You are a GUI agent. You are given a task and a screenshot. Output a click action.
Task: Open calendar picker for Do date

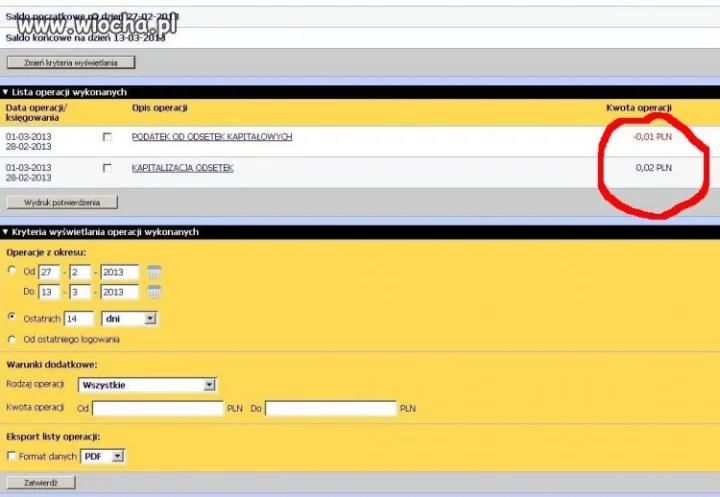tap(154, 292)
